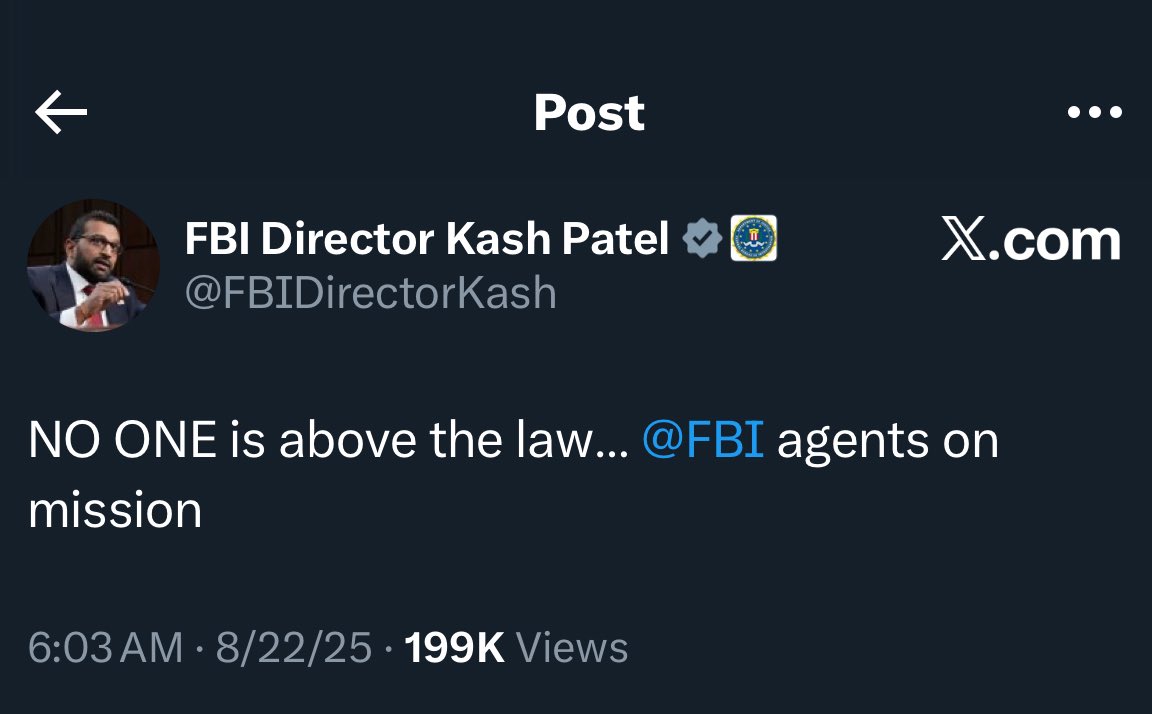Click the FBI seal affiliation badge
1152x714 pixels.
754,239
